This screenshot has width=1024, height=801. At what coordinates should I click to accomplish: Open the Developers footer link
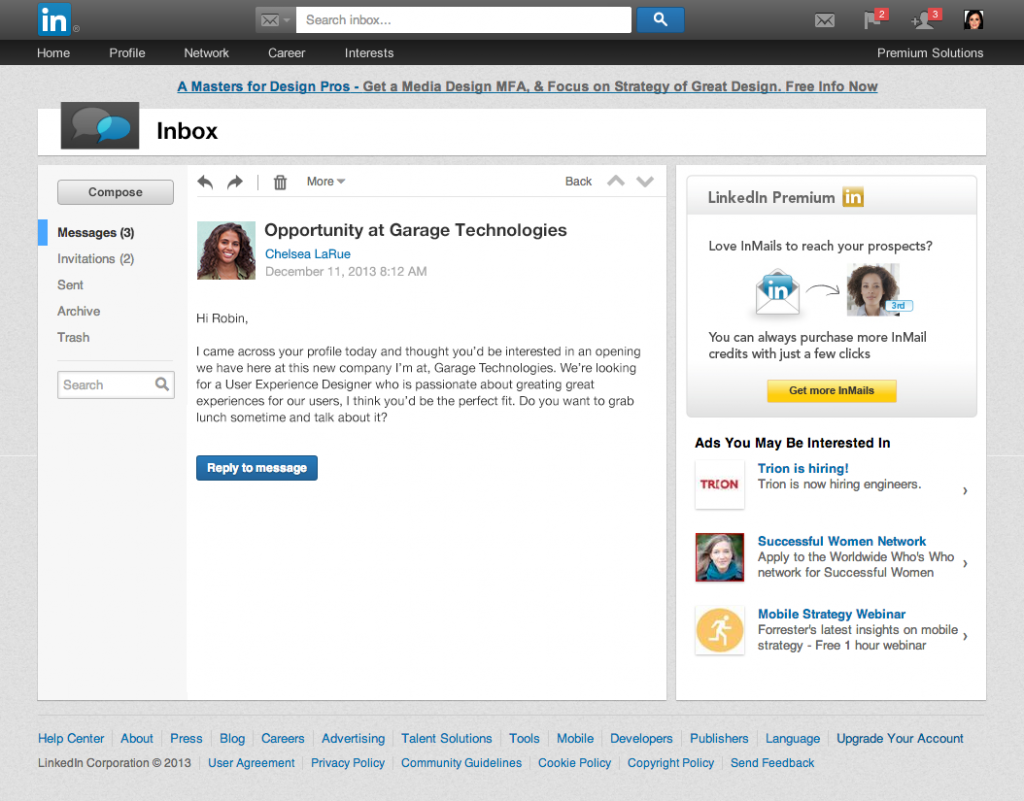click(x=641, y=738)
